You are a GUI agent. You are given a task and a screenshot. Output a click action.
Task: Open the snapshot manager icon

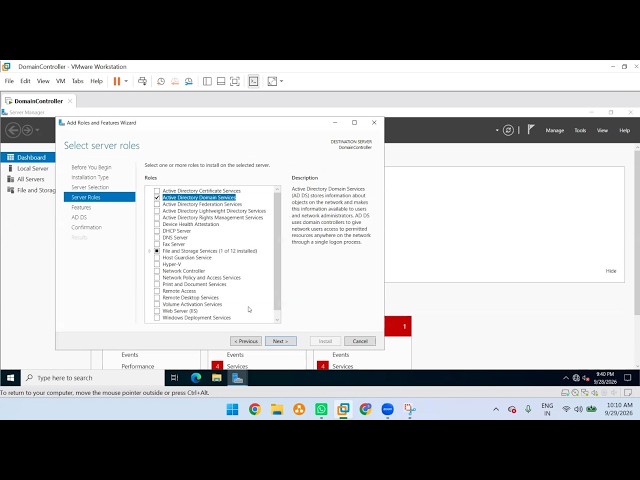pyautogui.click(x=189, y=81)
